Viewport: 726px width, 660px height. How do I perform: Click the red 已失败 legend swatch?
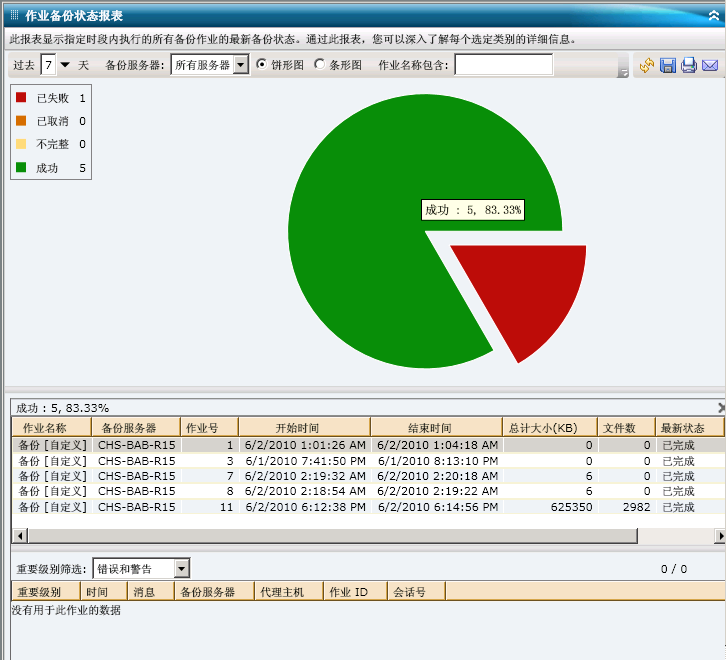tap(21, 98)
